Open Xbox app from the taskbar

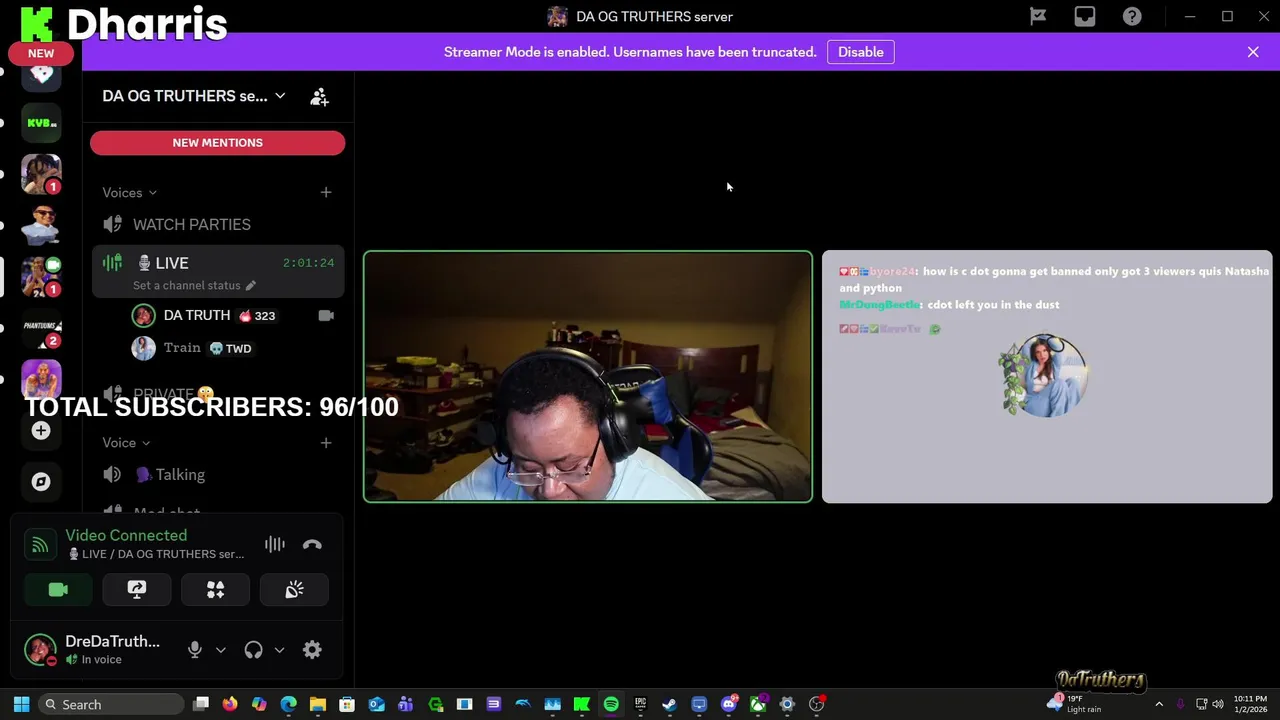[x=758, y=704]
